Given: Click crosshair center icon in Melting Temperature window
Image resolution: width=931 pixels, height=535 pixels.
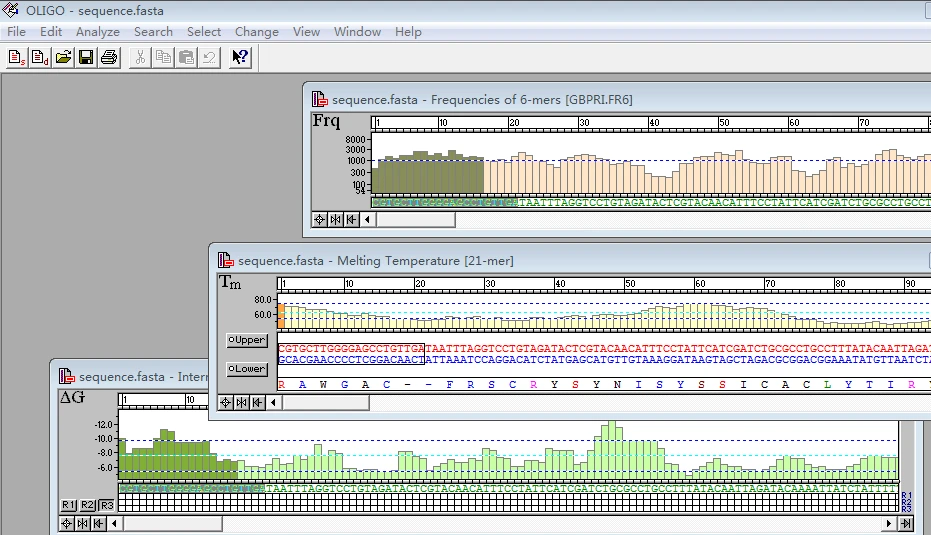Looking at the screenshot, I should coord(226,403).
